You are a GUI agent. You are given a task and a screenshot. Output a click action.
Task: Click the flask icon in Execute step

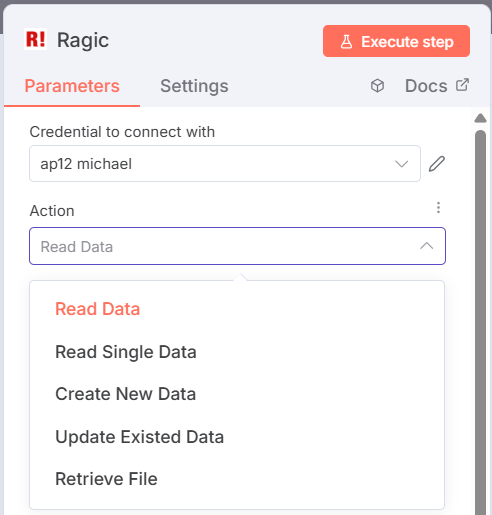(346, 42)
